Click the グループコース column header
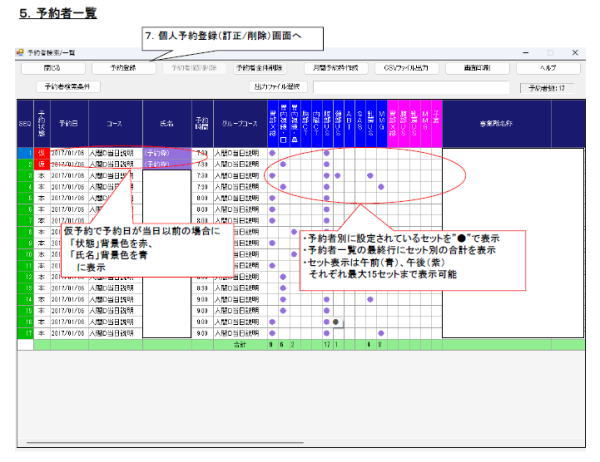 [240, 123]
